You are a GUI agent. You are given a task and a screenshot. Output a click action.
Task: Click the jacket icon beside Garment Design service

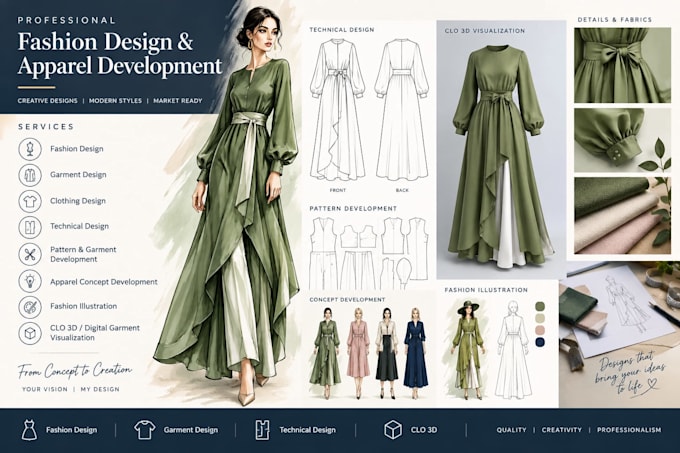point(30,175)
